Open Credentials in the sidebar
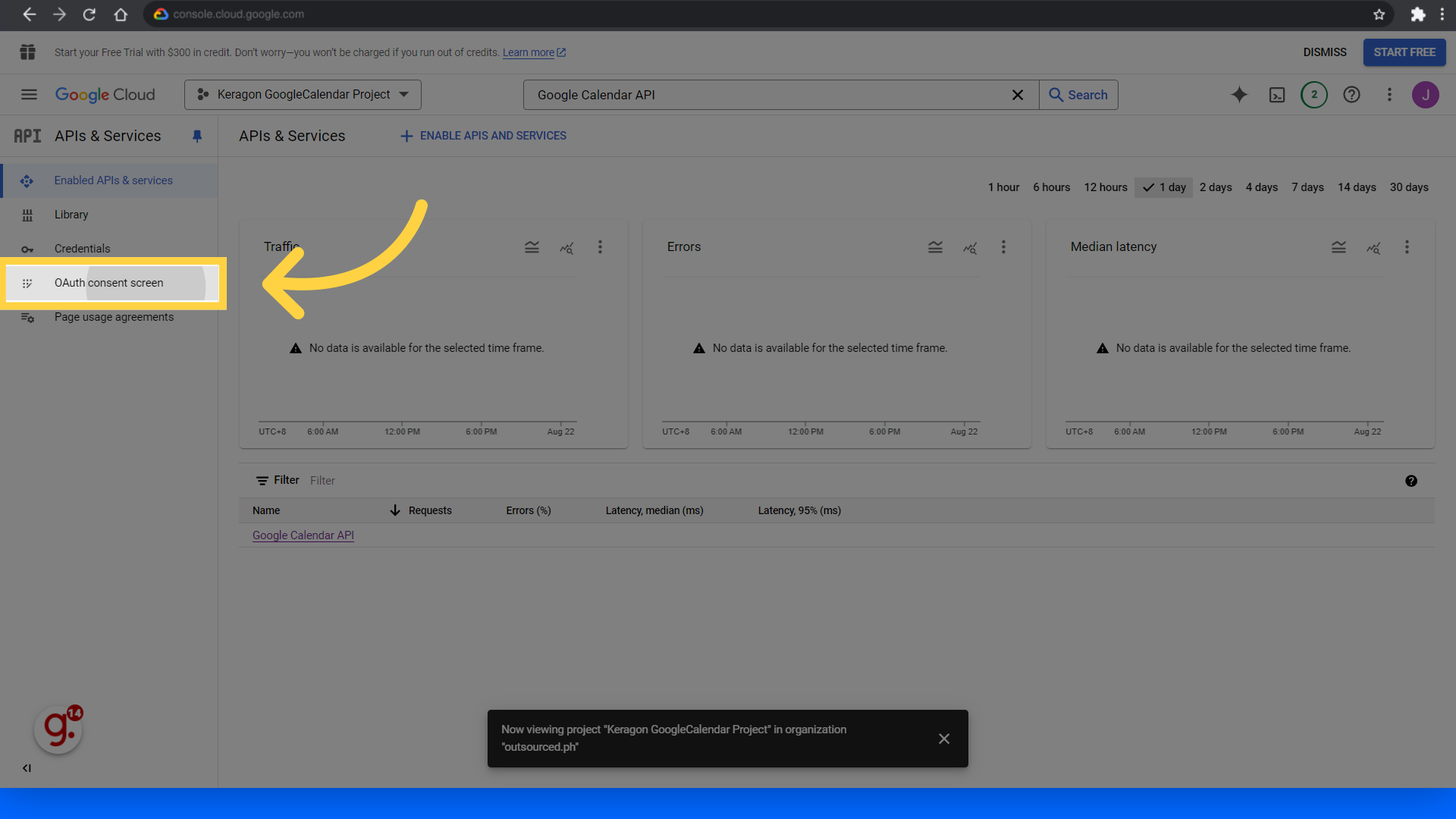This screenshot has height=819, width=1456. coord(109,249)
